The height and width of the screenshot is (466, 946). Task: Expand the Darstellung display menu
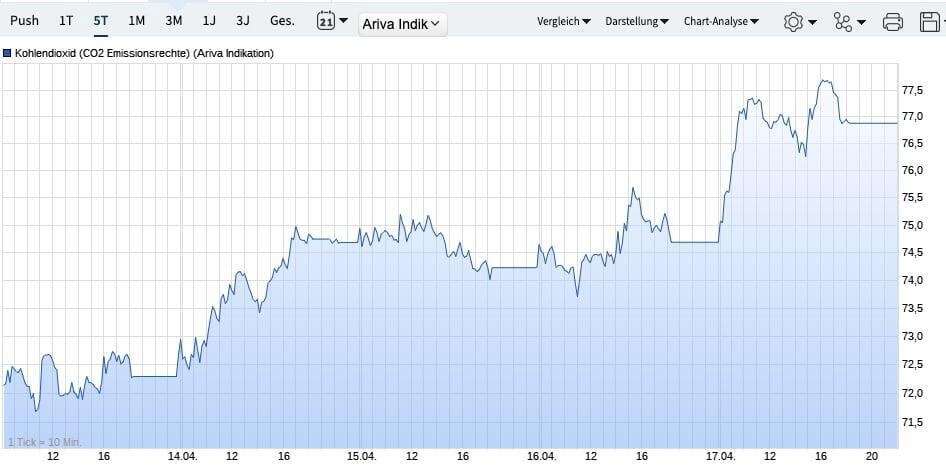click(637, 21)
